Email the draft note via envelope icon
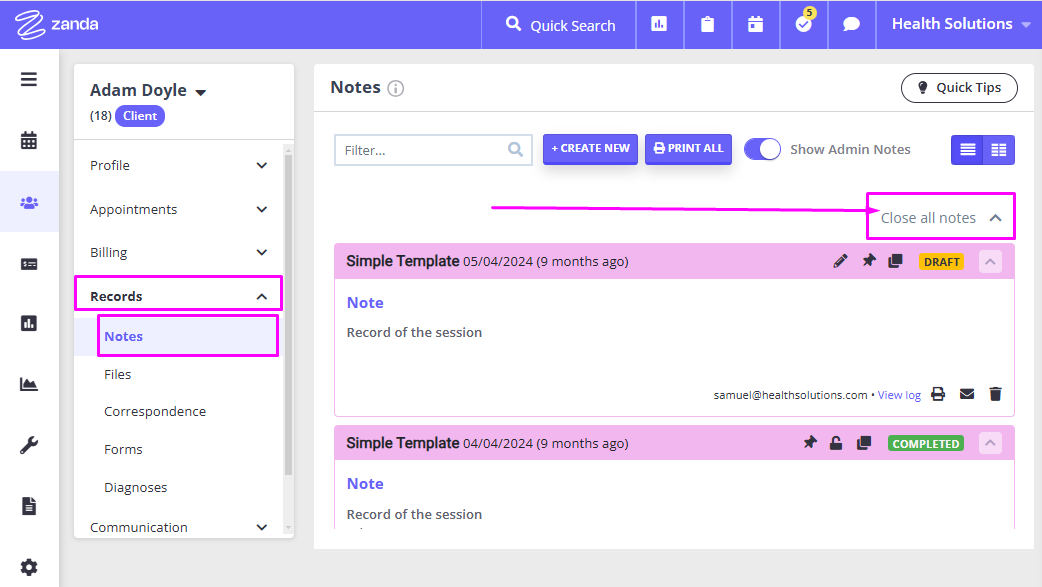Image resolution: width=1042 pixels, height=587 pixels. click(x=966, y=394)
